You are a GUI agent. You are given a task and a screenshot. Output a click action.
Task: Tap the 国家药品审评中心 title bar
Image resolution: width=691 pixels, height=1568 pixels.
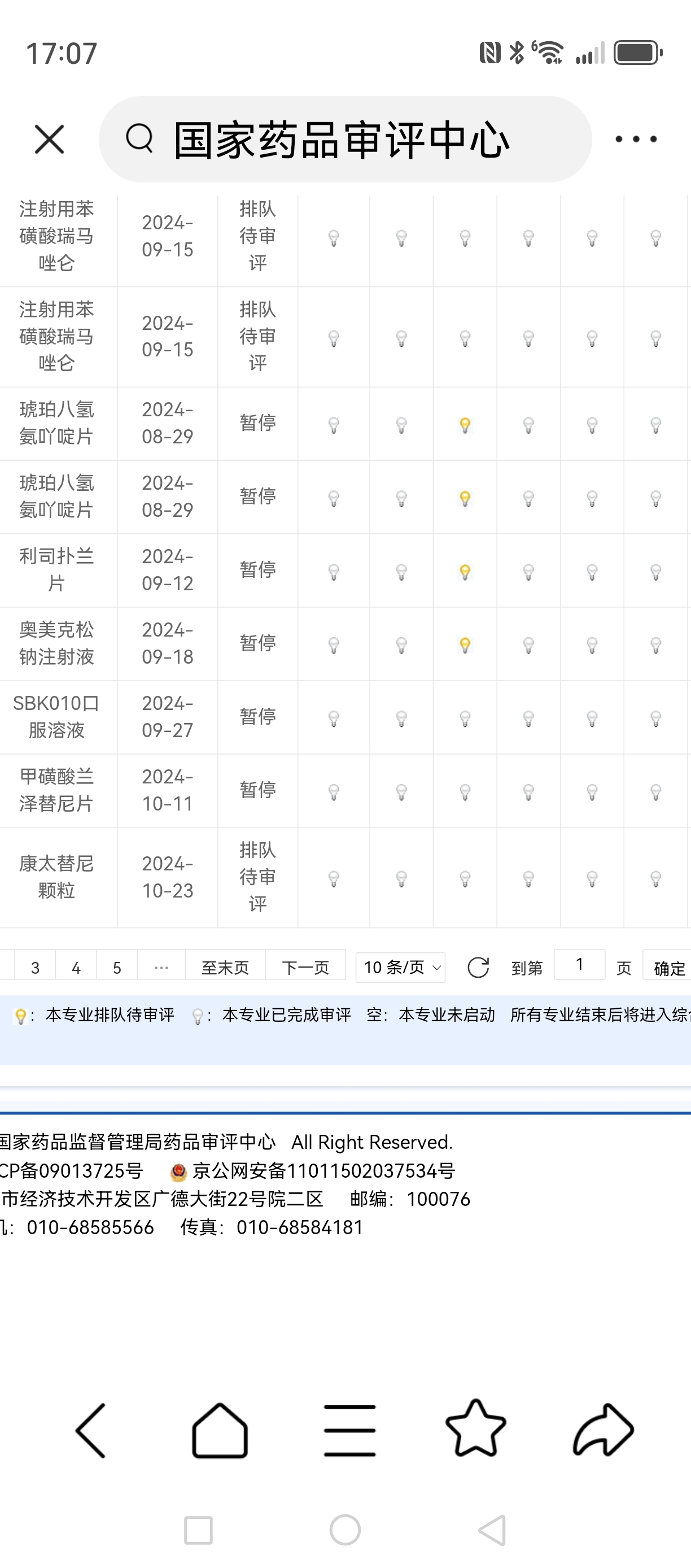[345, 140]
